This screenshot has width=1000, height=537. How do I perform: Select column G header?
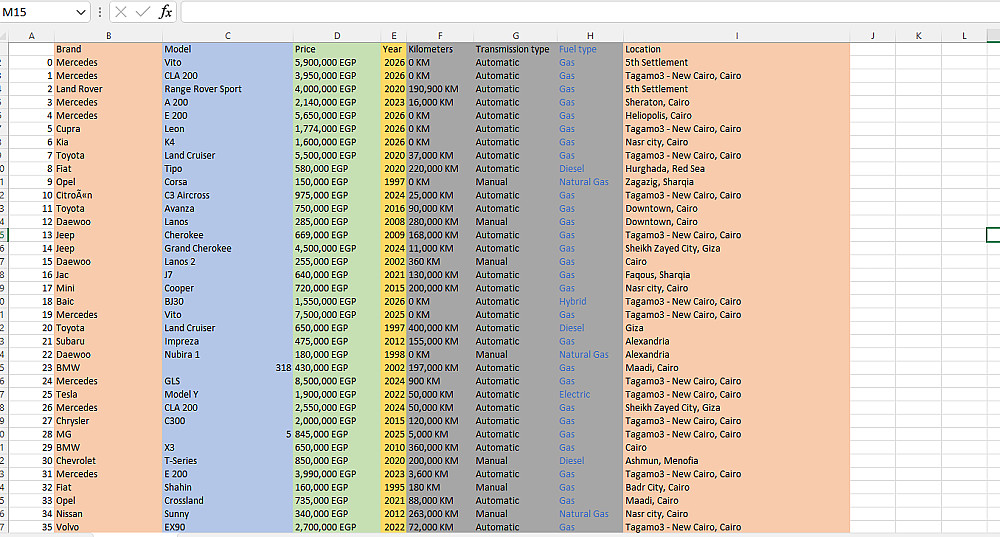(x=515, y=36)
